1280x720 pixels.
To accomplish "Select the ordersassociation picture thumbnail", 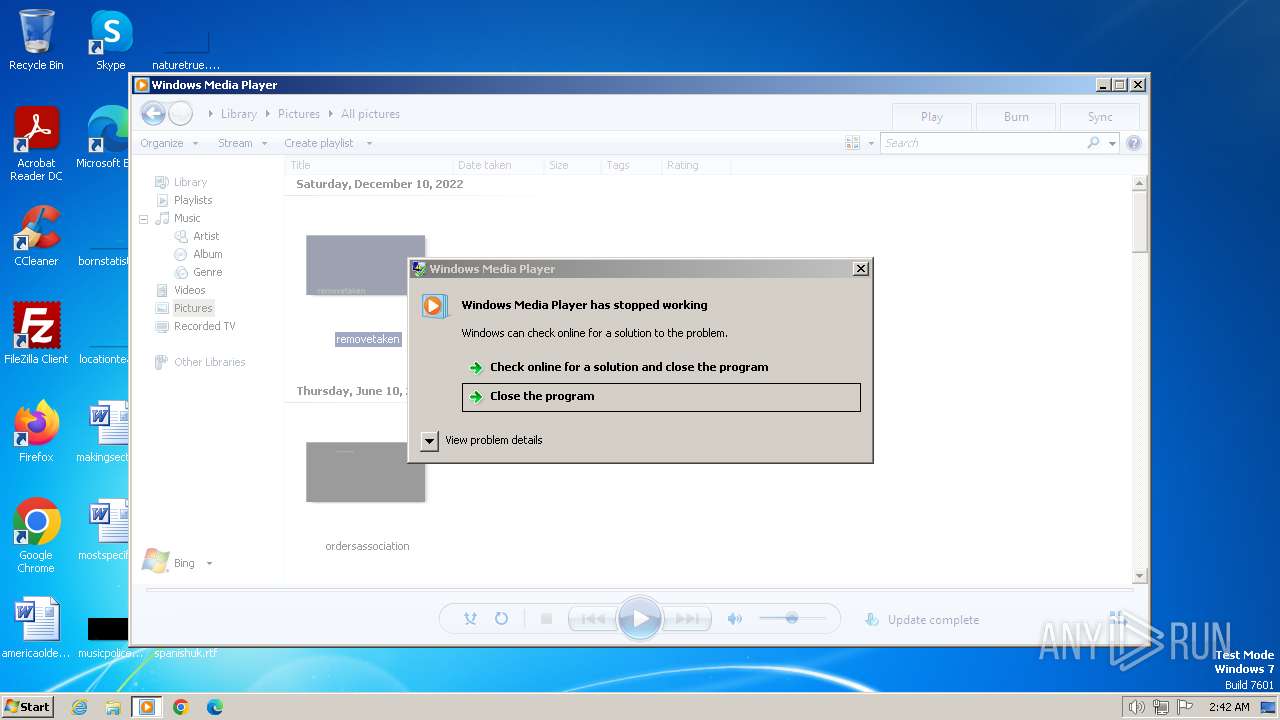I will coord(365,472).
